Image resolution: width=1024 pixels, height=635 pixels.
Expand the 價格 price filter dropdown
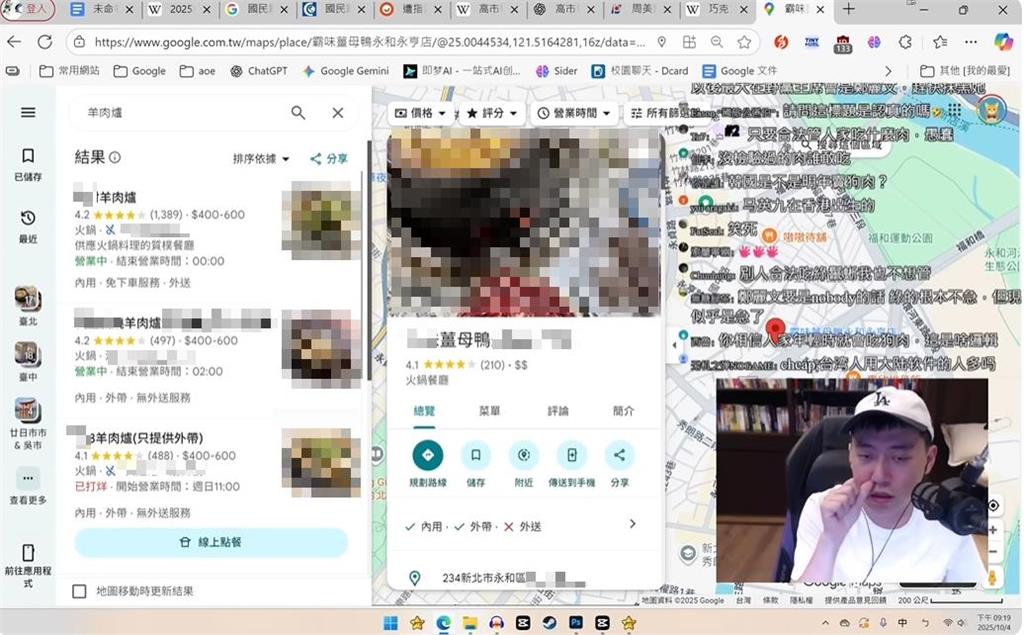pos(421,113)
